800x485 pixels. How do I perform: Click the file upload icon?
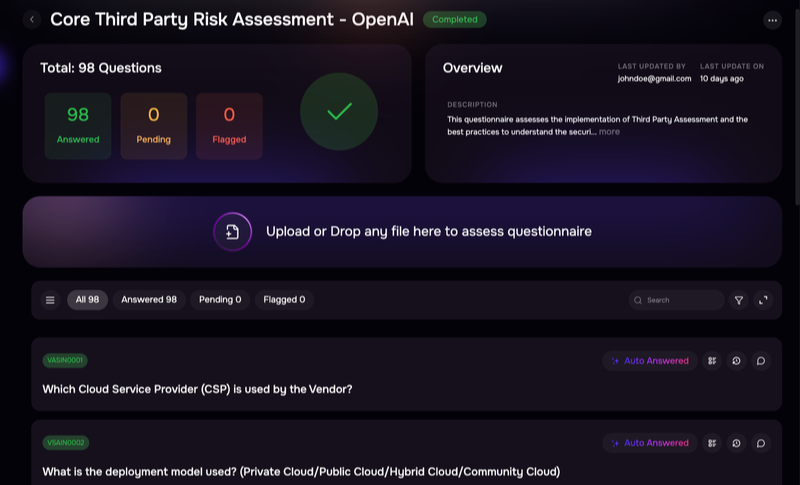click(x=232, y=232)
